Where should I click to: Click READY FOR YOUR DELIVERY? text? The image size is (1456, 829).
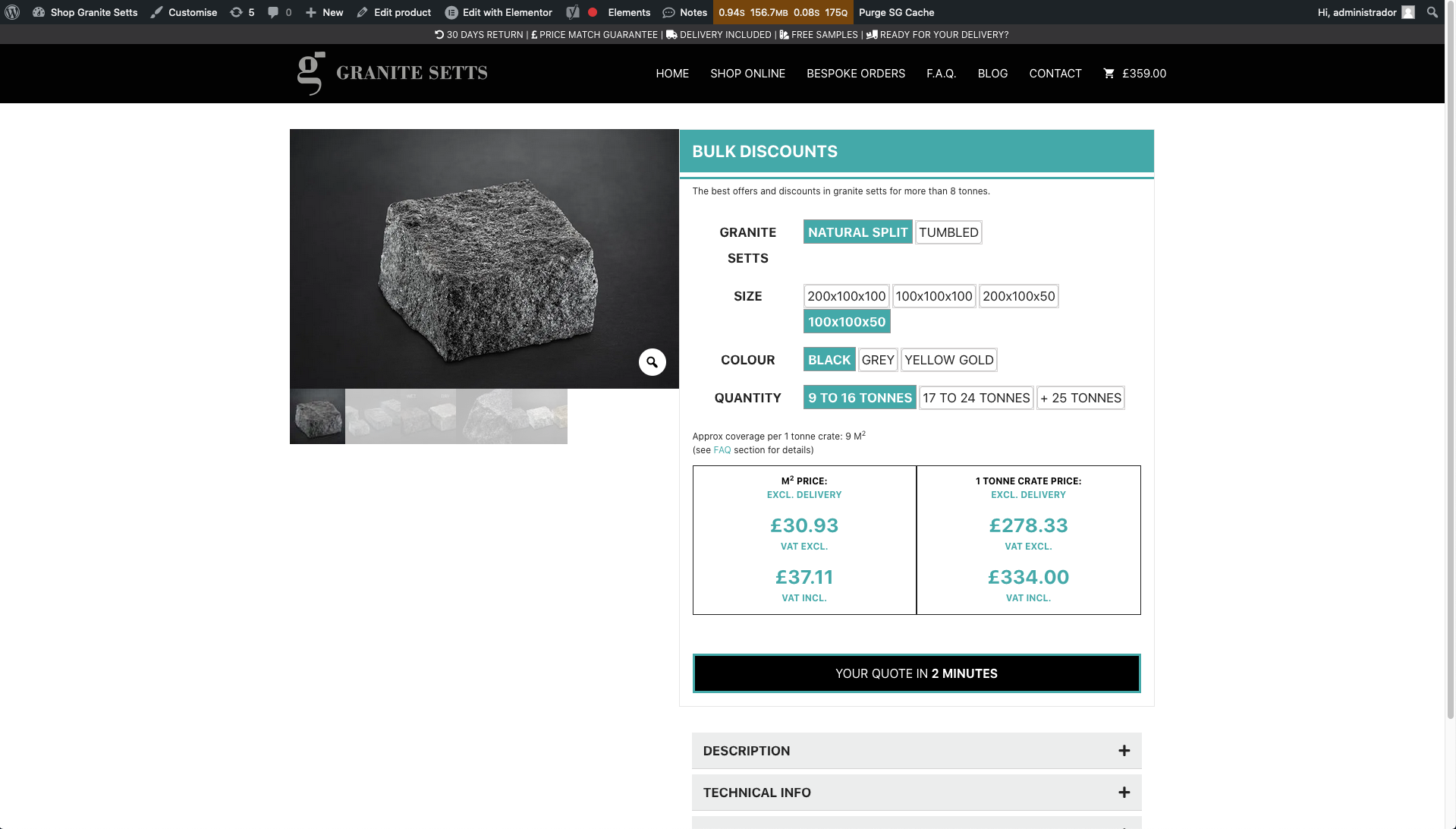[x=944, y=35]
